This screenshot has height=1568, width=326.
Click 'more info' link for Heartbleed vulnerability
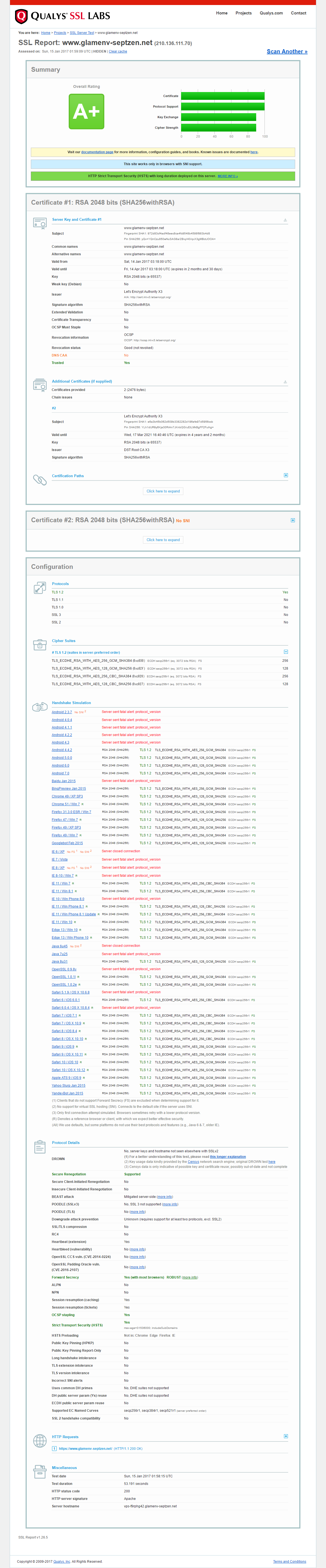138,1249
